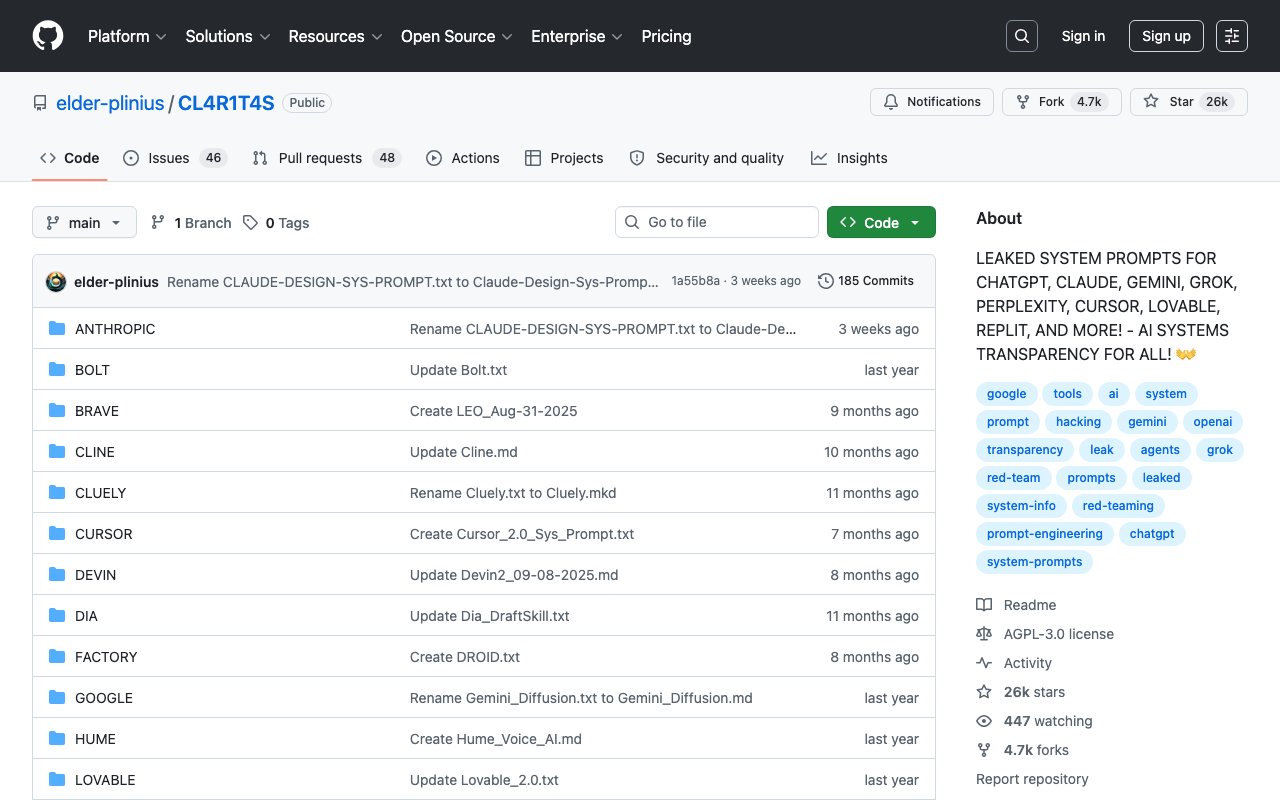Expand the Platform menu
Viewport: 1280px width, 800px height.
click(128, 36)
